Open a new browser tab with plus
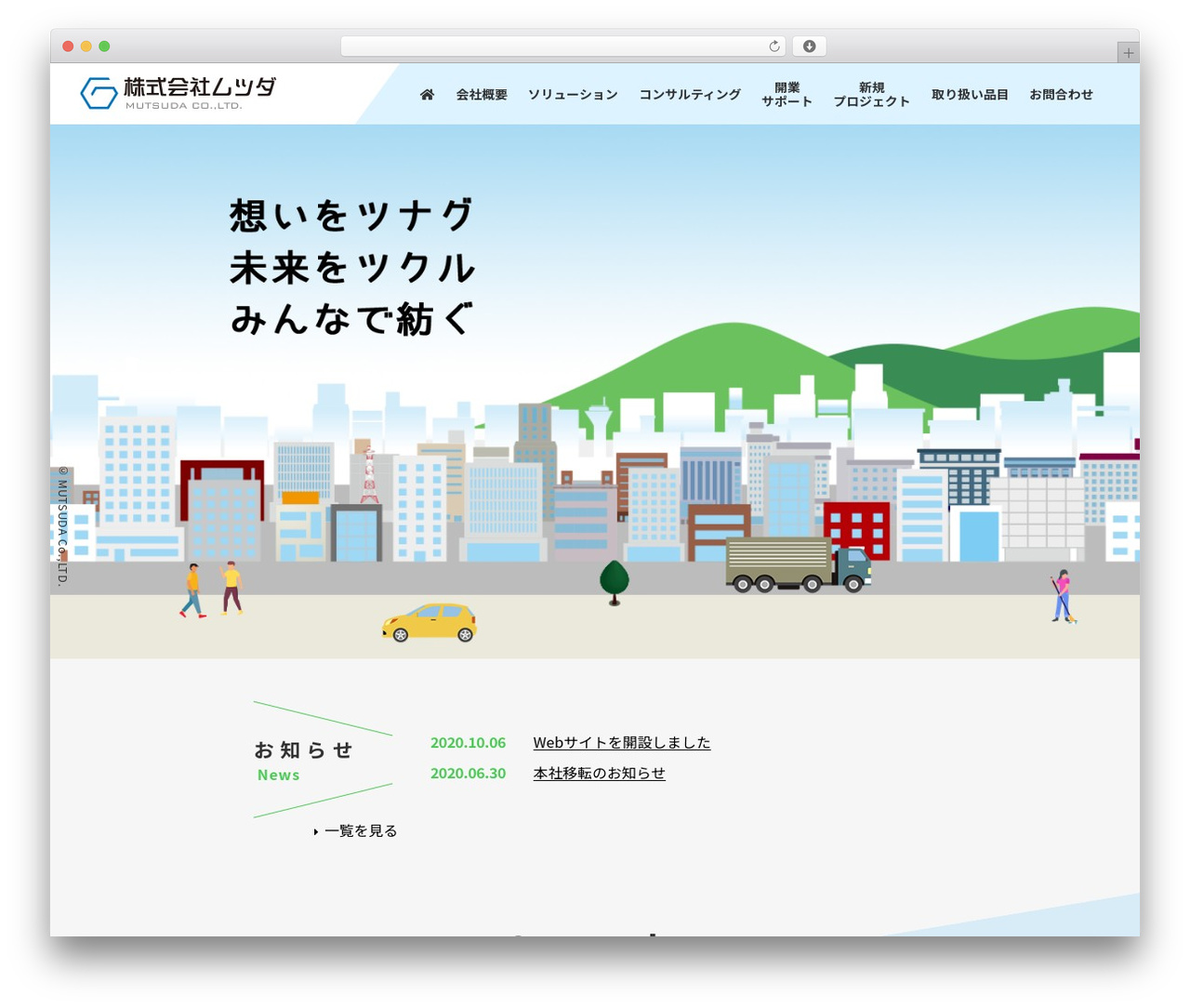This screenshot has height=1008, width=1190. click(1128, 53)
